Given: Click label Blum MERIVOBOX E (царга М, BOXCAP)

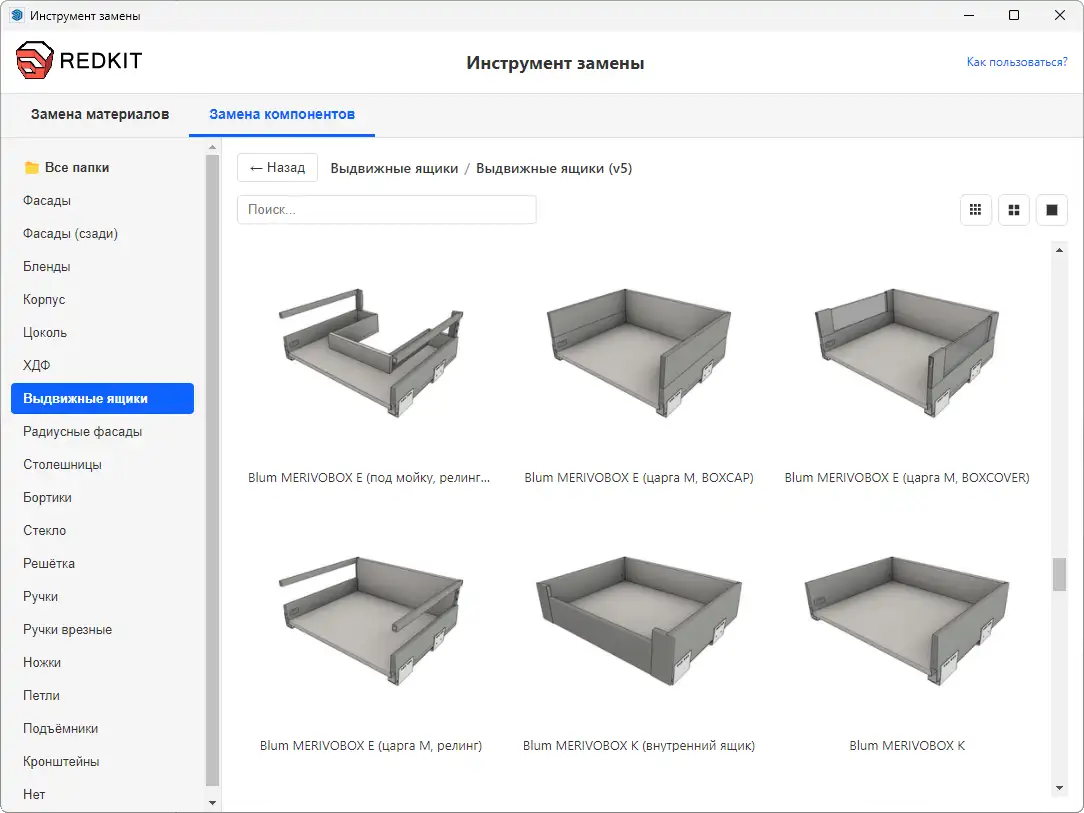Looking at the screenshot, I should tap(639, 478).
